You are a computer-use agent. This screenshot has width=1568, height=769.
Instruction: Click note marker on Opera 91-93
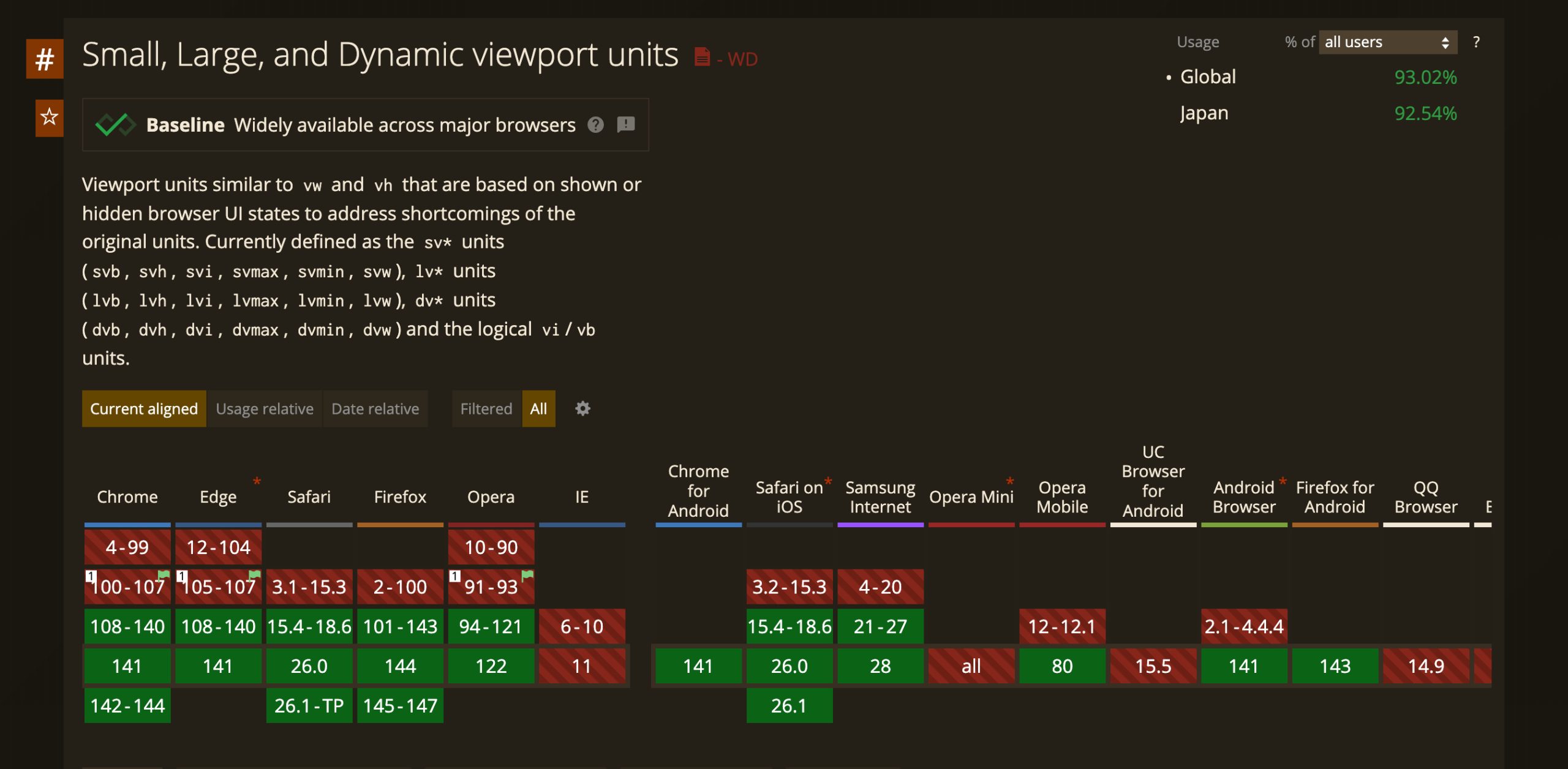[x=455, y=576]
